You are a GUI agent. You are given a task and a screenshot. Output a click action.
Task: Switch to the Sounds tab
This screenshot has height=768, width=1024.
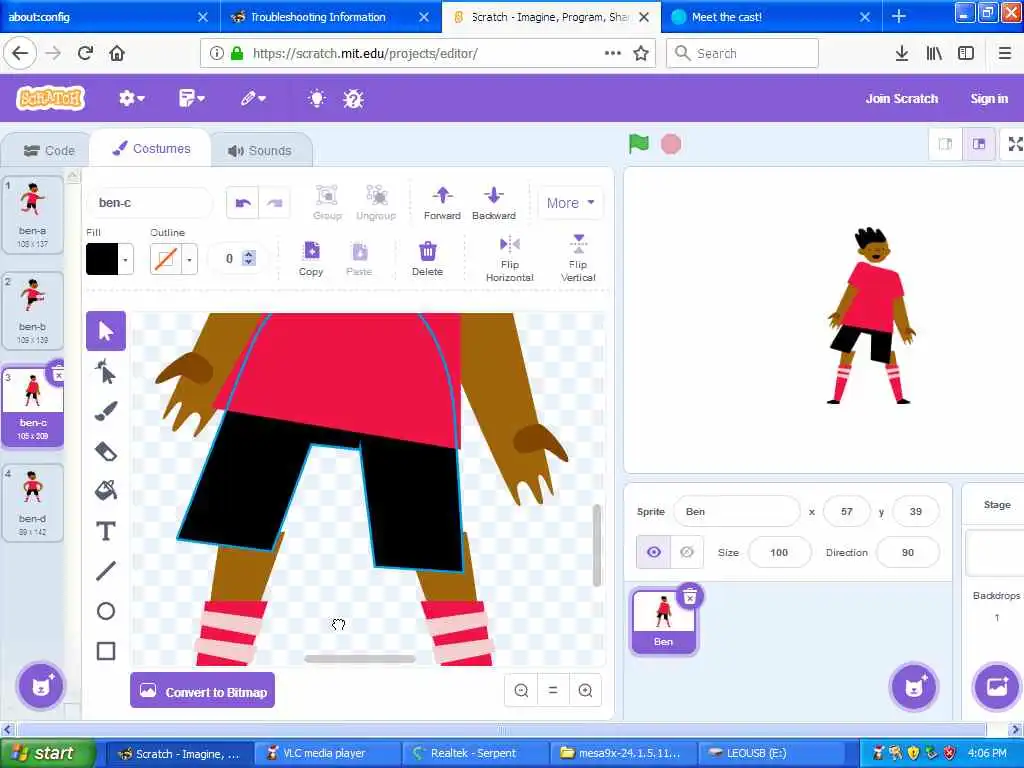[260, 151]
